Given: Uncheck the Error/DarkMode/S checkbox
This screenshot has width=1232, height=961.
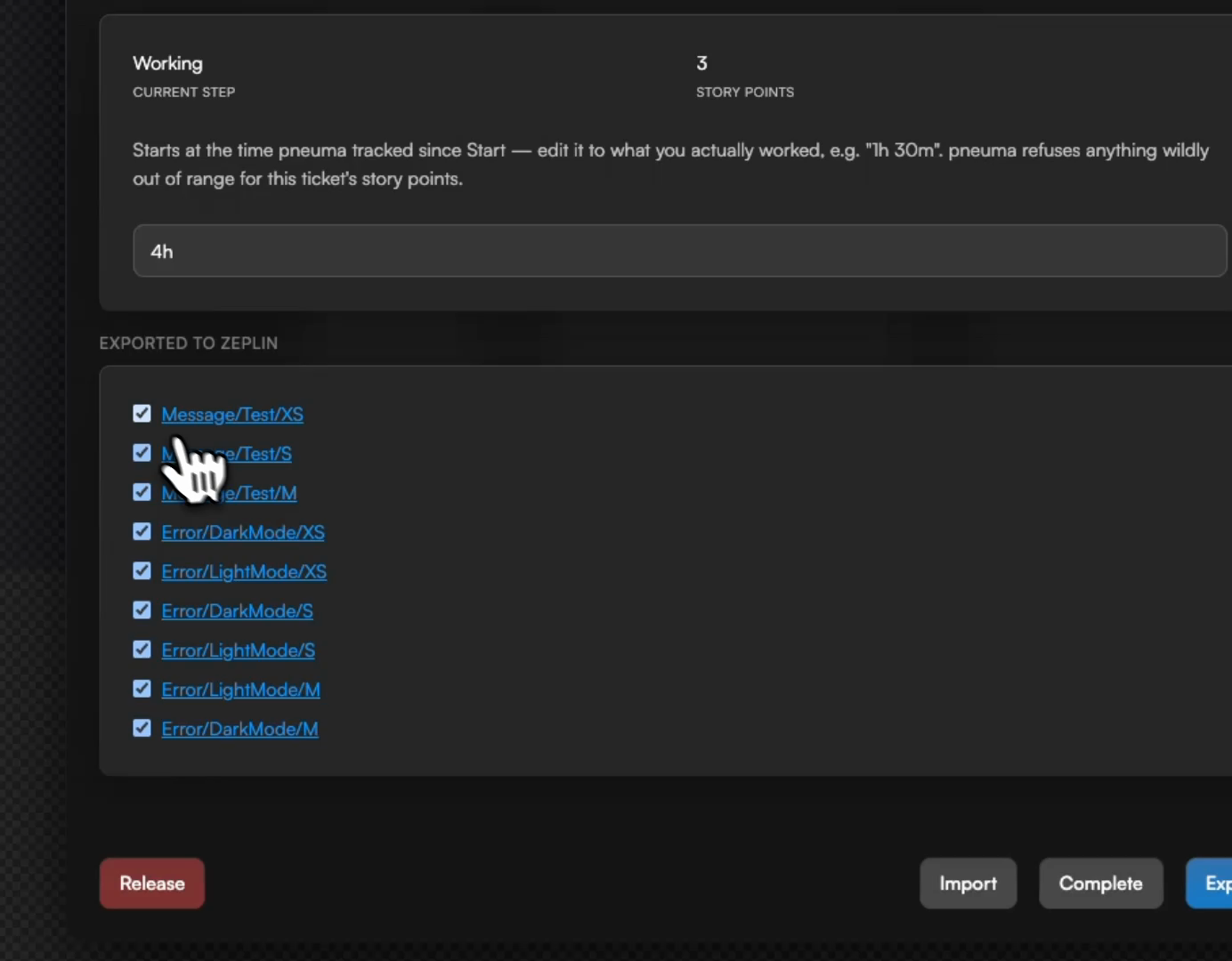Looking at the screenshot, I should (142, 610).
